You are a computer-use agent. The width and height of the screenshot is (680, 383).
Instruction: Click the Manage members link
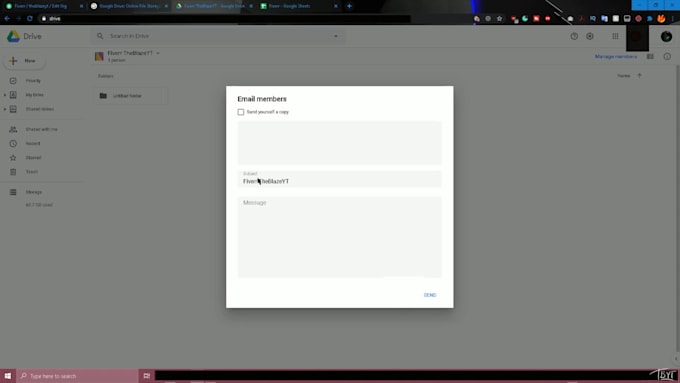pyautogui.click(x=616, y=56)
